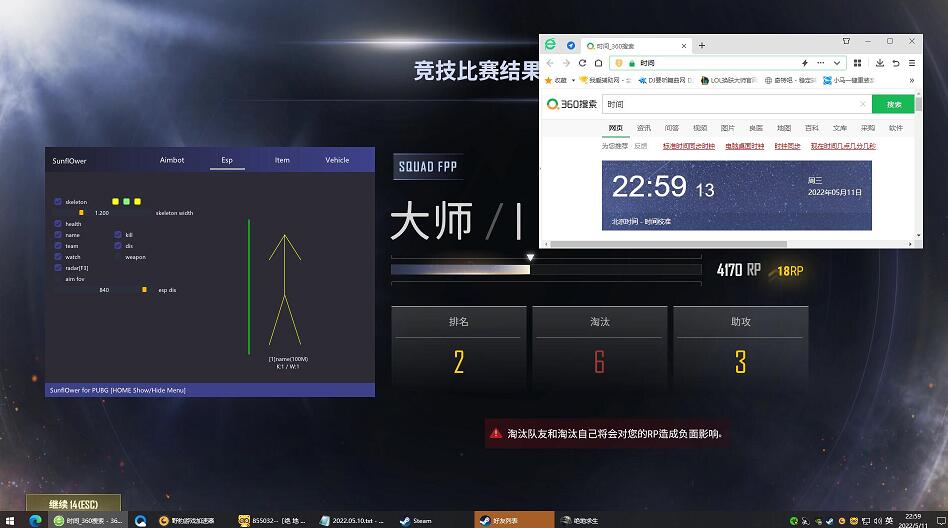Screen dimensions: 948x528
Task: Select the 视频 search category tab
Action: coord(700,128)
